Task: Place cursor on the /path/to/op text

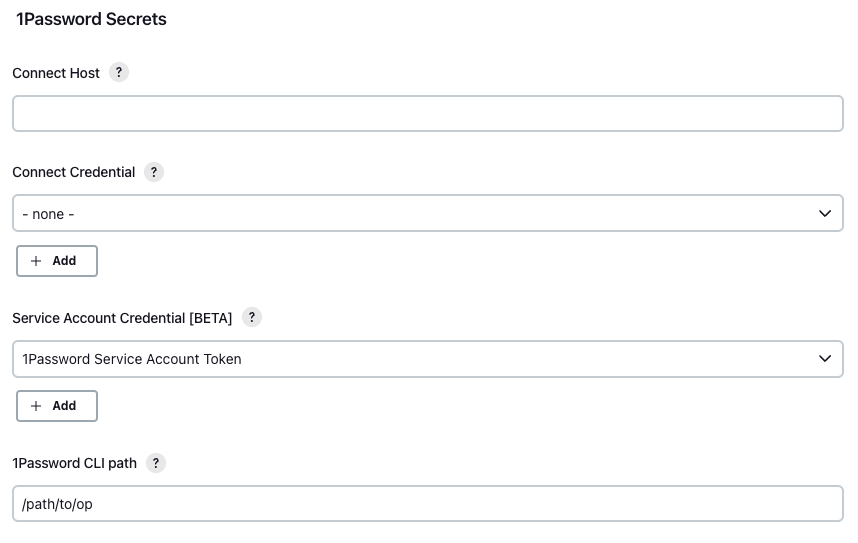Action: [57, 504]
